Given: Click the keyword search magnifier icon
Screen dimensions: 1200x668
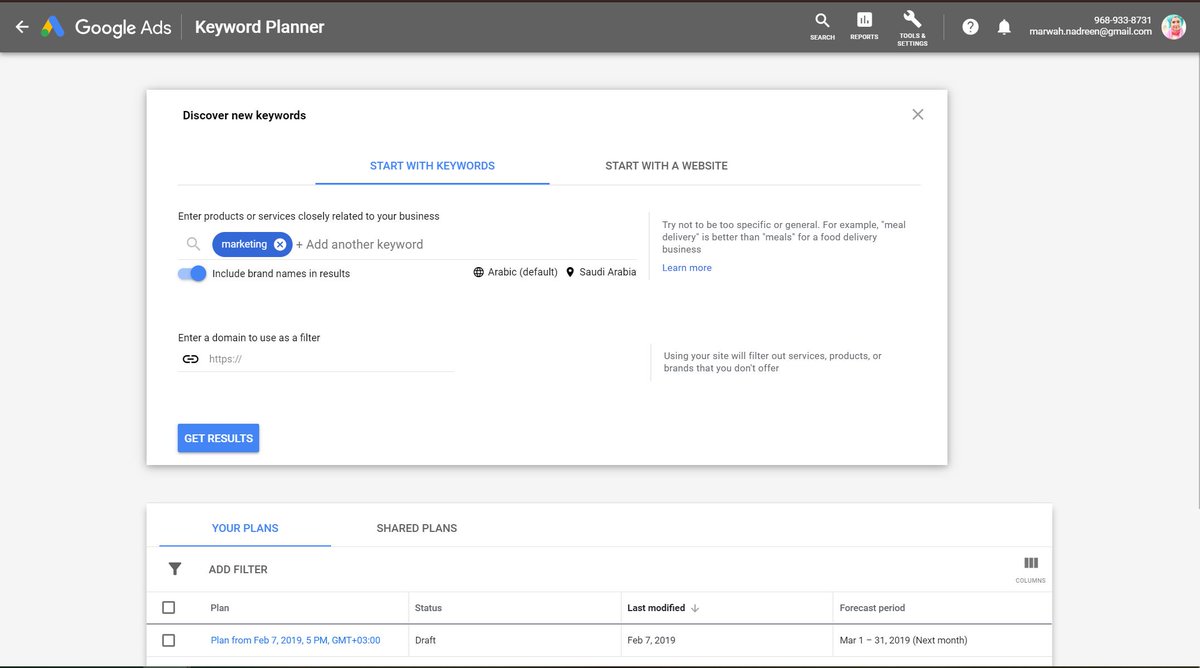Looking at the screenshot, I should 193,244.
